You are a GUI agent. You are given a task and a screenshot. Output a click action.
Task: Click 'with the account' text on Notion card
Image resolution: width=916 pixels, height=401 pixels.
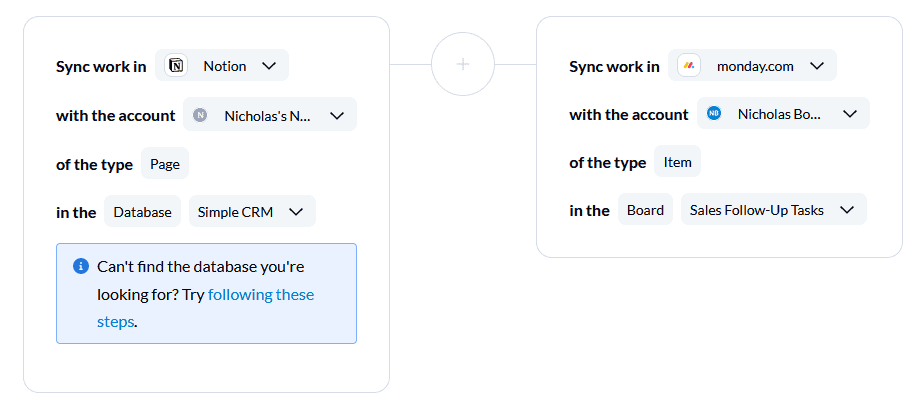click(116, 115)
